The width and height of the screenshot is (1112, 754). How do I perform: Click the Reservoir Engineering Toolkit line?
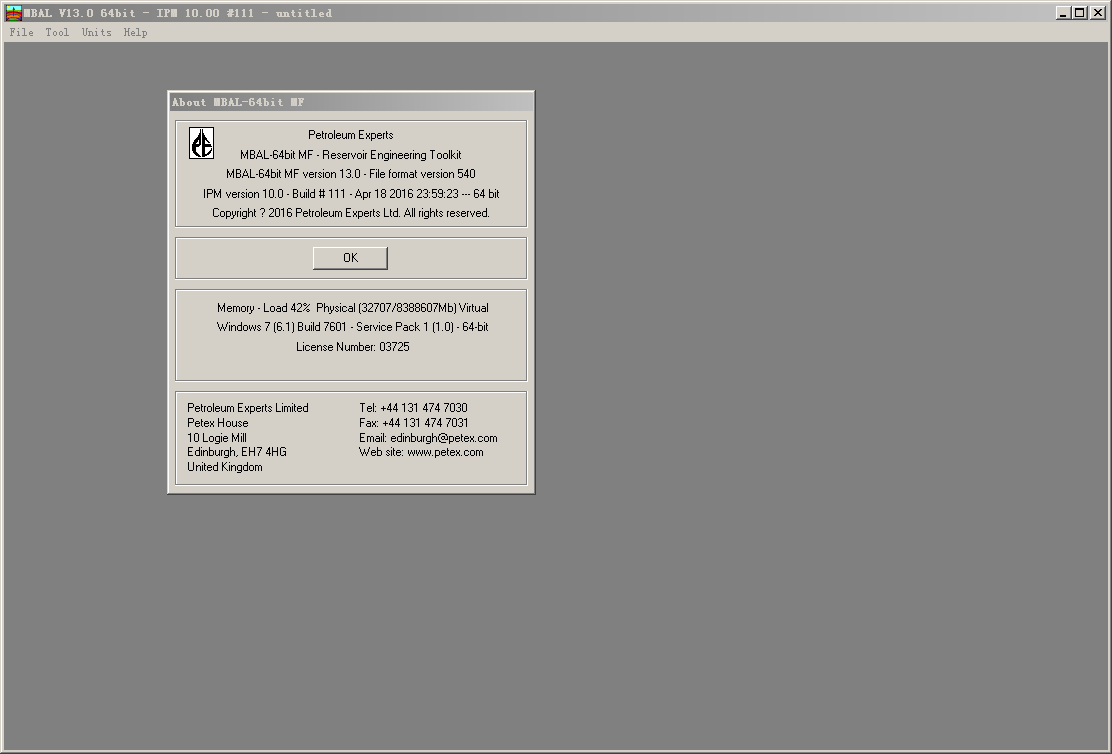(x=350, y=155)
